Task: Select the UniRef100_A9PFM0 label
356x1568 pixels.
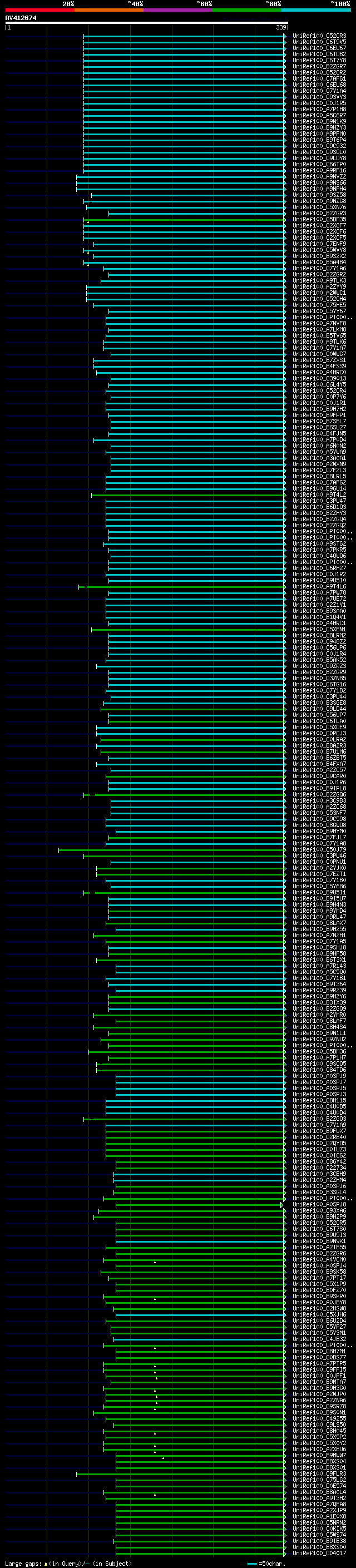Action: click(x=319, y=134)
